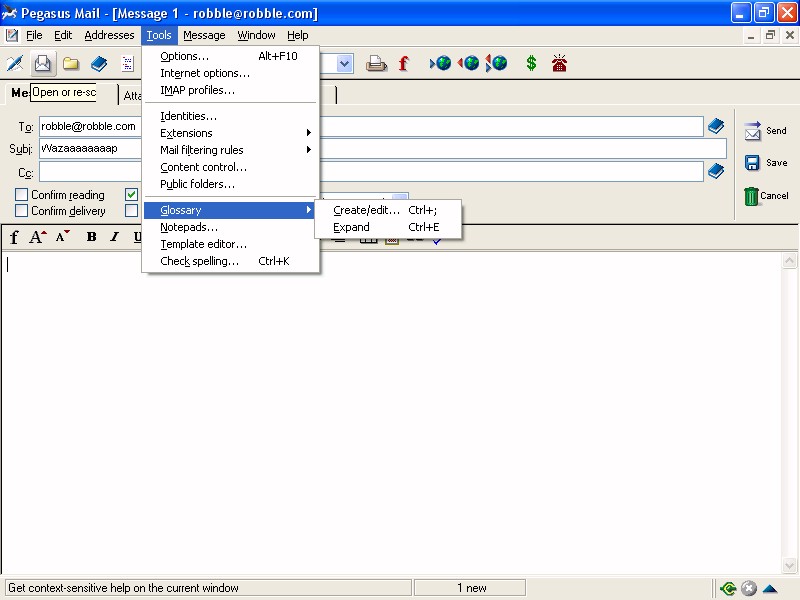This screenshot has height=600, width=800.
Task: Restore the inner message window
Action: pos(770,35)
